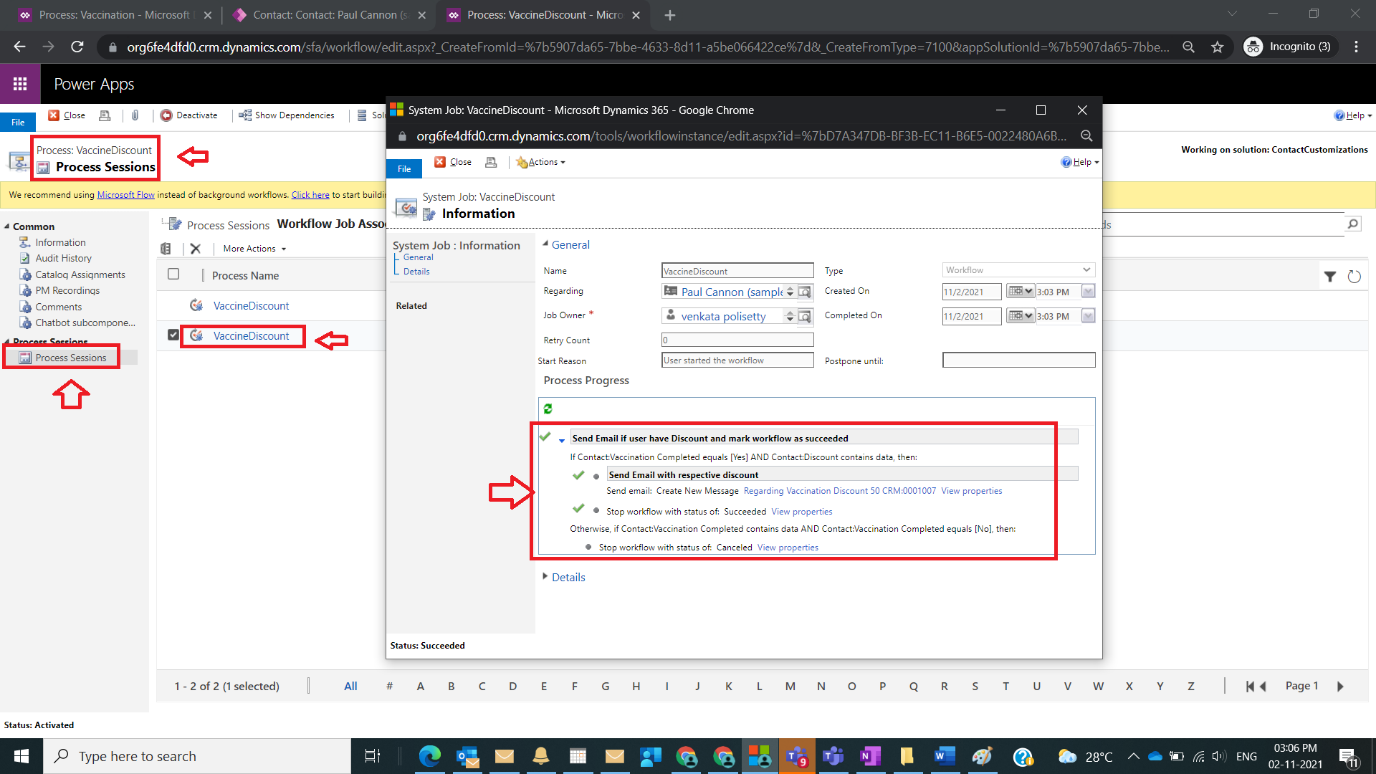Screen dimensions: 1376x774
Task: Open the Power Apps app launcher waffle icon
Action: [19, 84]
